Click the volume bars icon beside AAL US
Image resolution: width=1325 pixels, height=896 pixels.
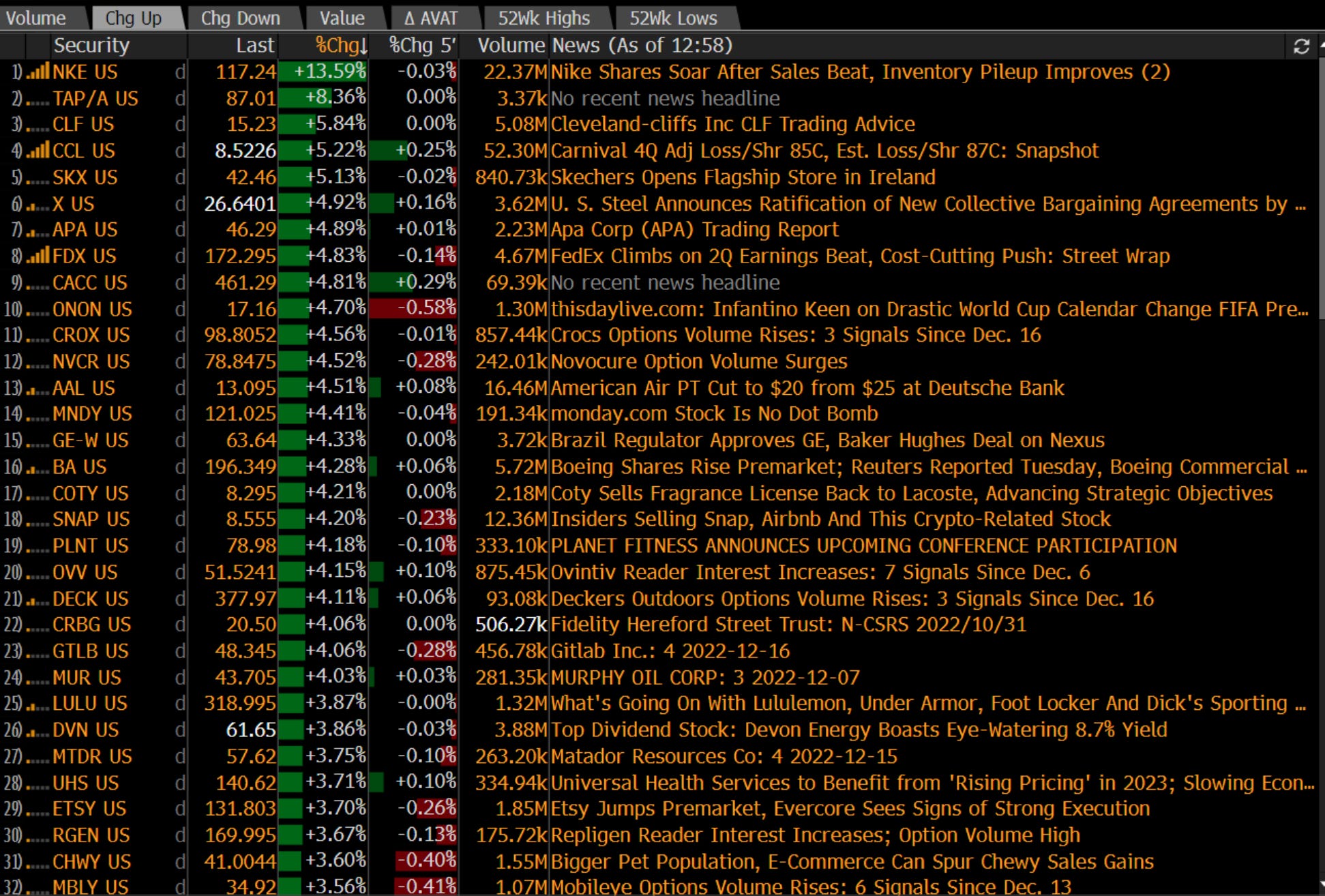click(x=38, y=388)
